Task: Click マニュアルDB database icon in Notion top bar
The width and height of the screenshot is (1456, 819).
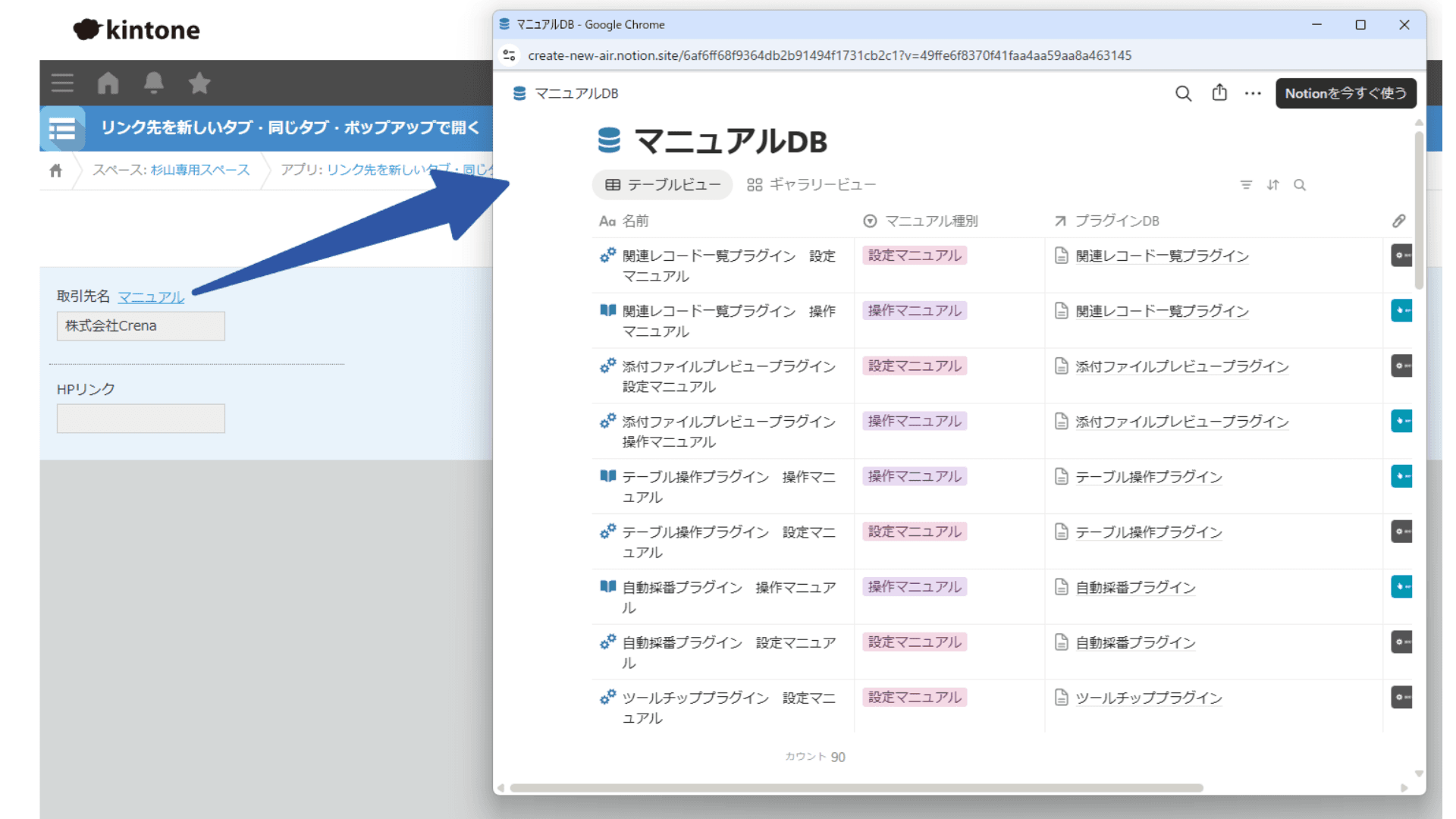Action: pyautogui.click(x=519, y=93)
